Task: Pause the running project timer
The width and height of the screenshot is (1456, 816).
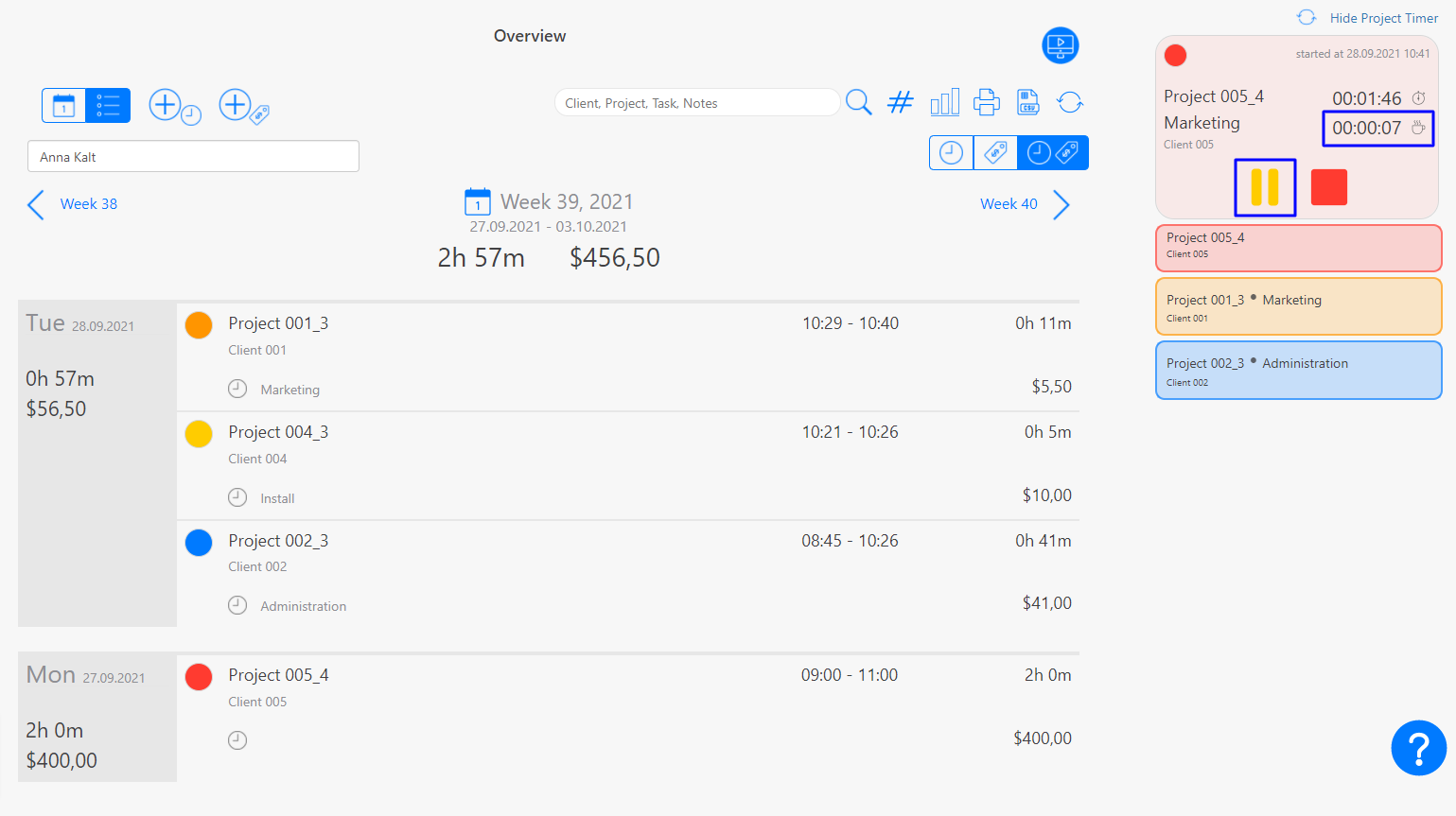Action: coord(1265,187)
